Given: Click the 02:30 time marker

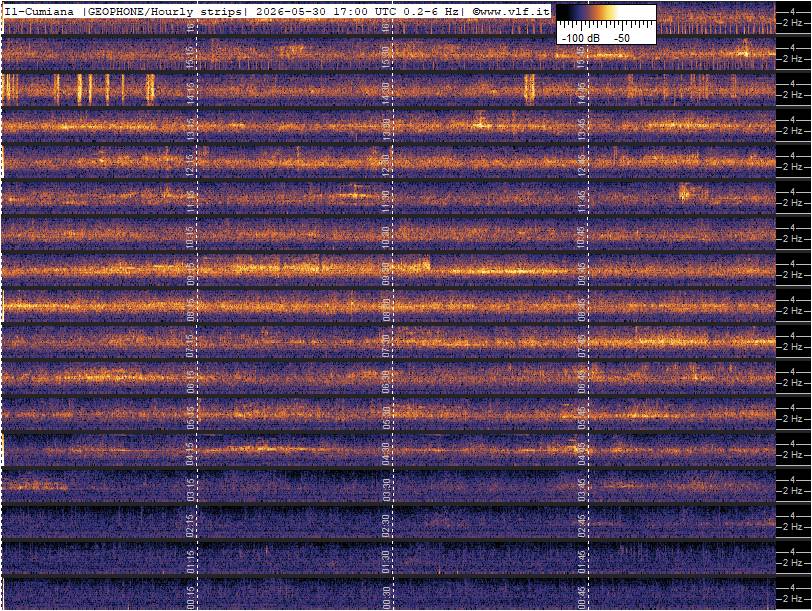Looking at the screenshot, I should [x=386, y=525].
